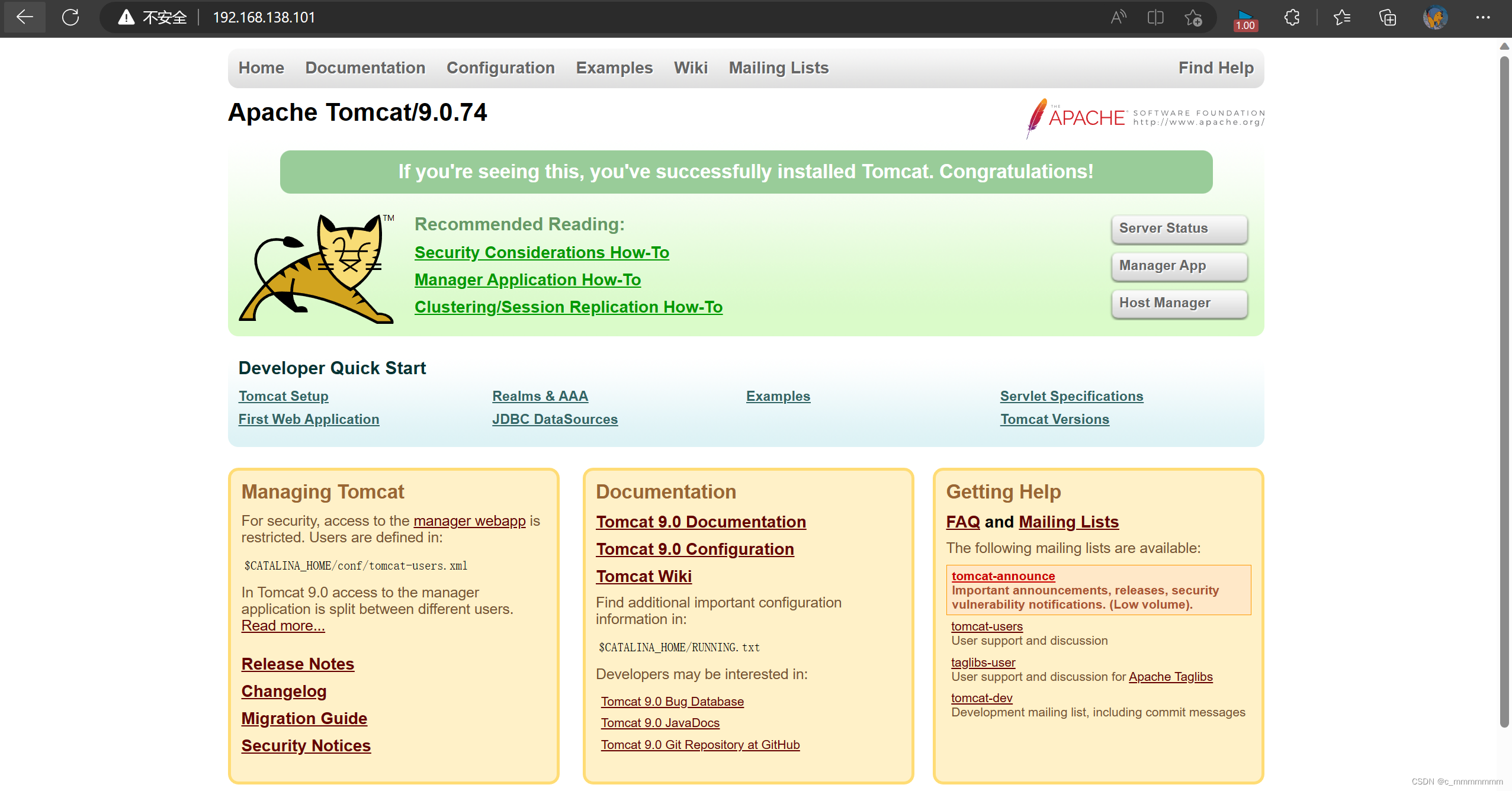Add page to favorites star icon
Image resolution: width=1512 pixels, height=791 pixels.
pos(1193,18)
